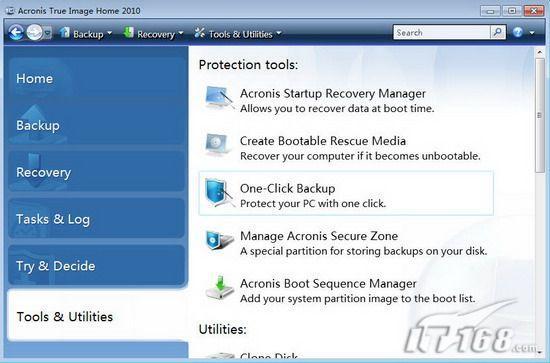Click the One-Click Backup shield icon

(219, 193)
